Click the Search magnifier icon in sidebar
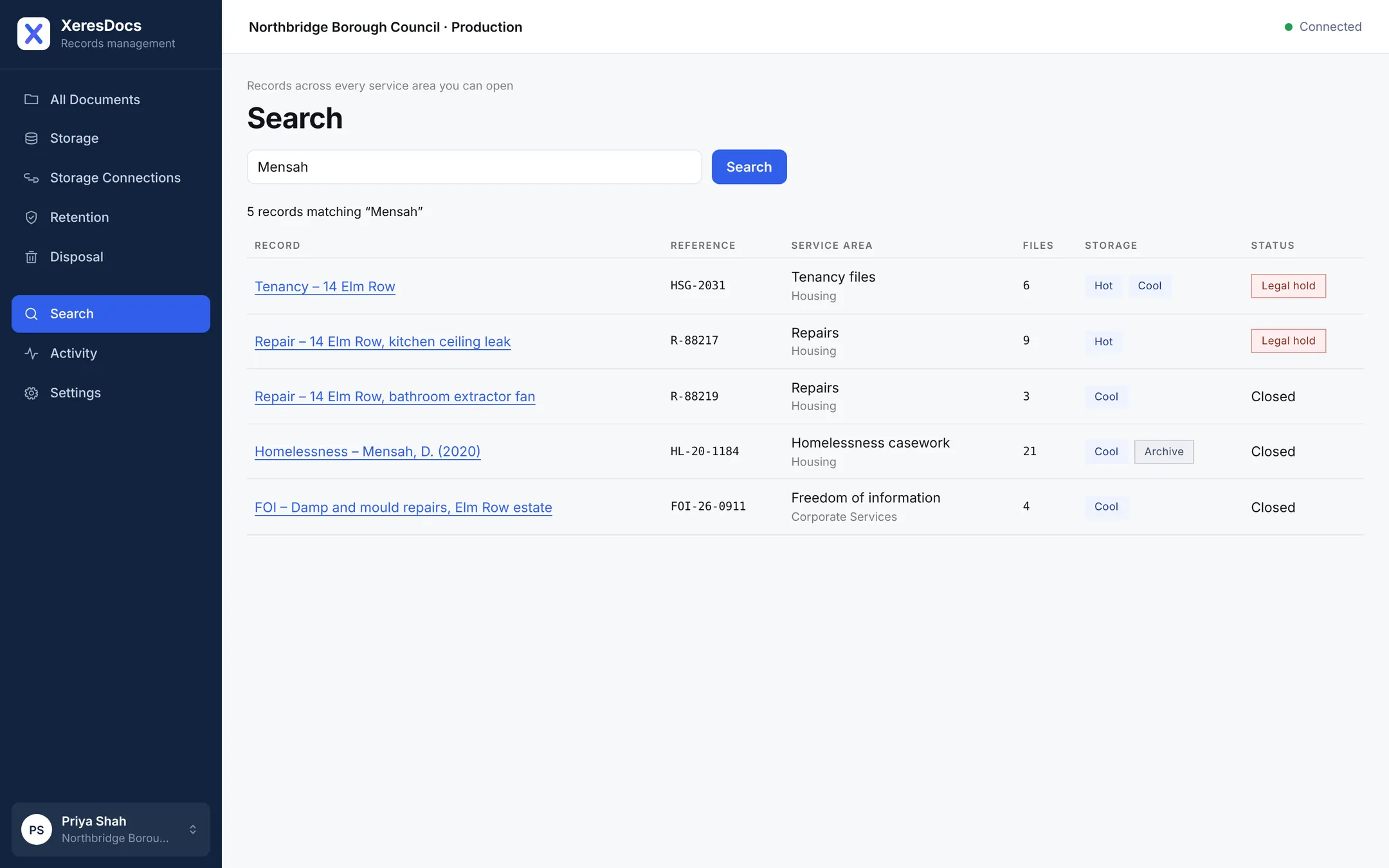 click(x=31, y=314)
